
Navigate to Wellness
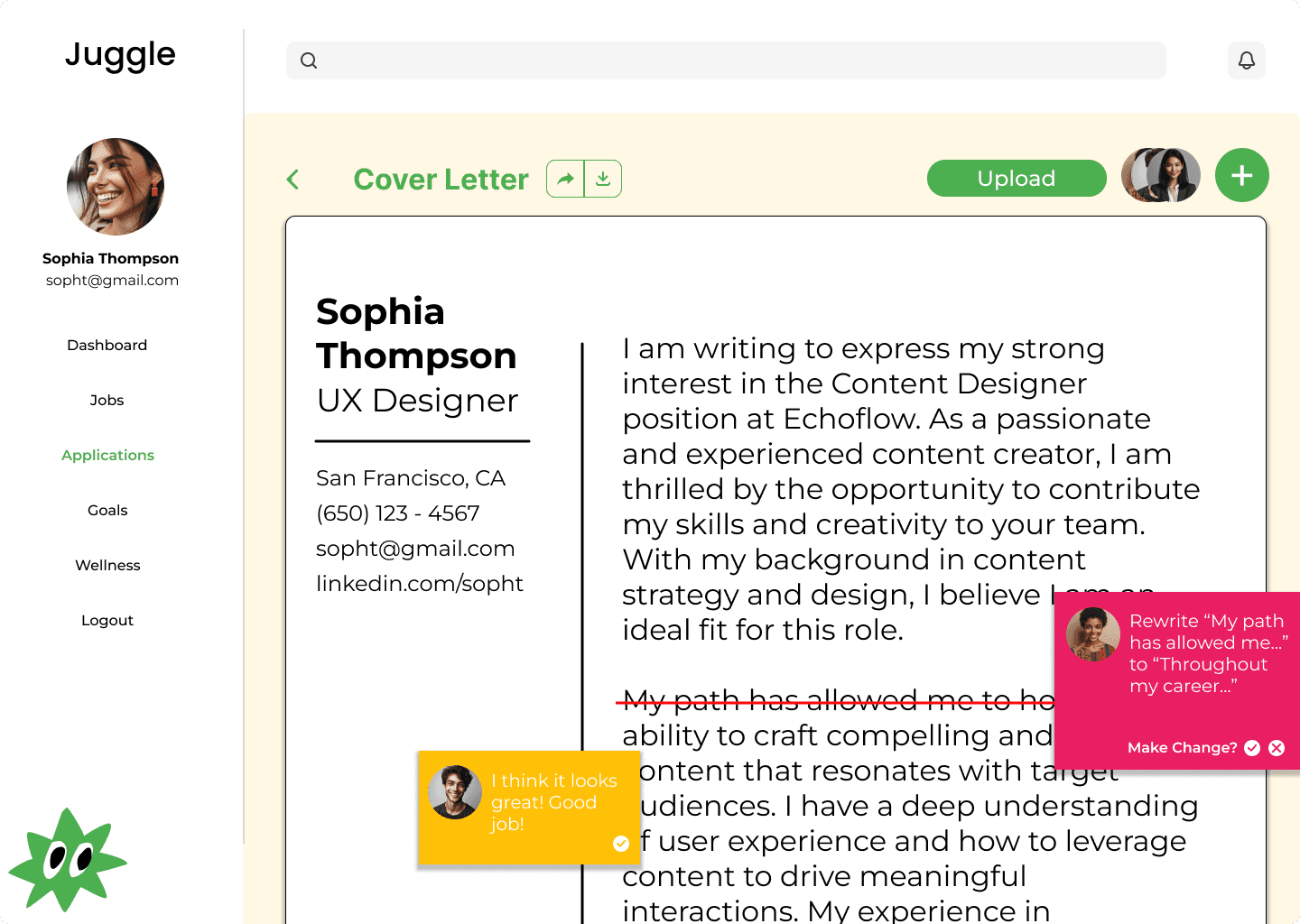point(107,565)
